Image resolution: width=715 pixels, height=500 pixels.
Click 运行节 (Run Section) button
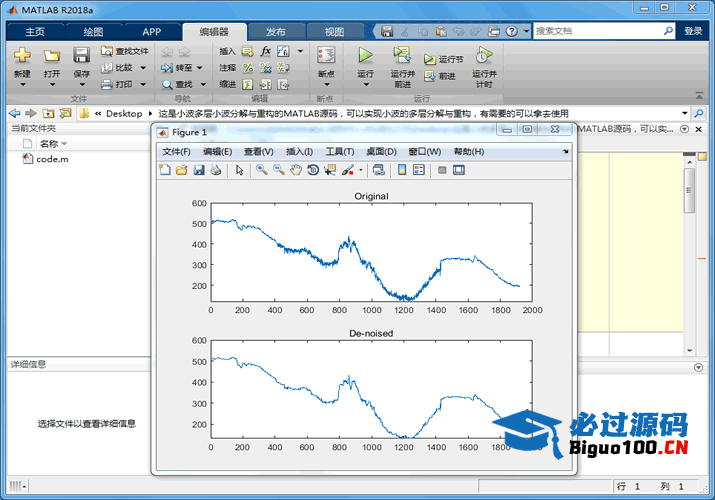pyautogui.click(x=443, y=59)
